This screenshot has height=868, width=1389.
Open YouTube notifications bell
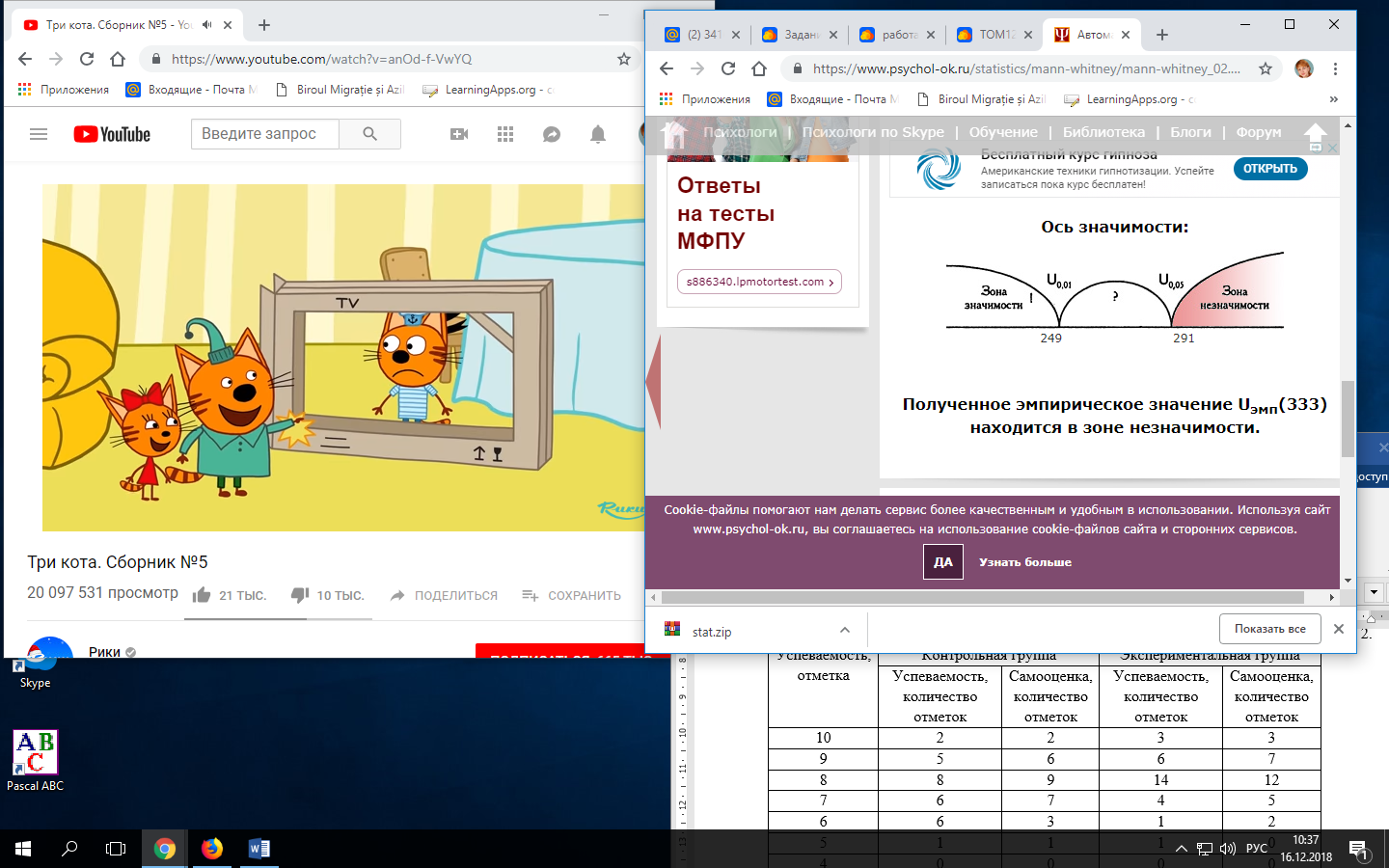pyautogui.click(x=598, y=134)
